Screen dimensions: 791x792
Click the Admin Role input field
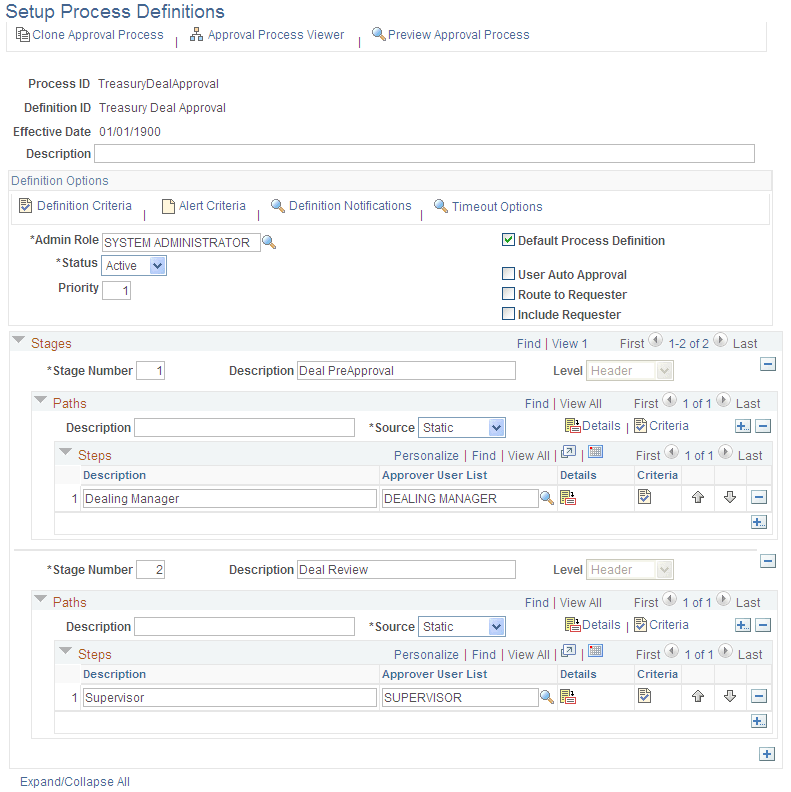(x=181, y=242)
